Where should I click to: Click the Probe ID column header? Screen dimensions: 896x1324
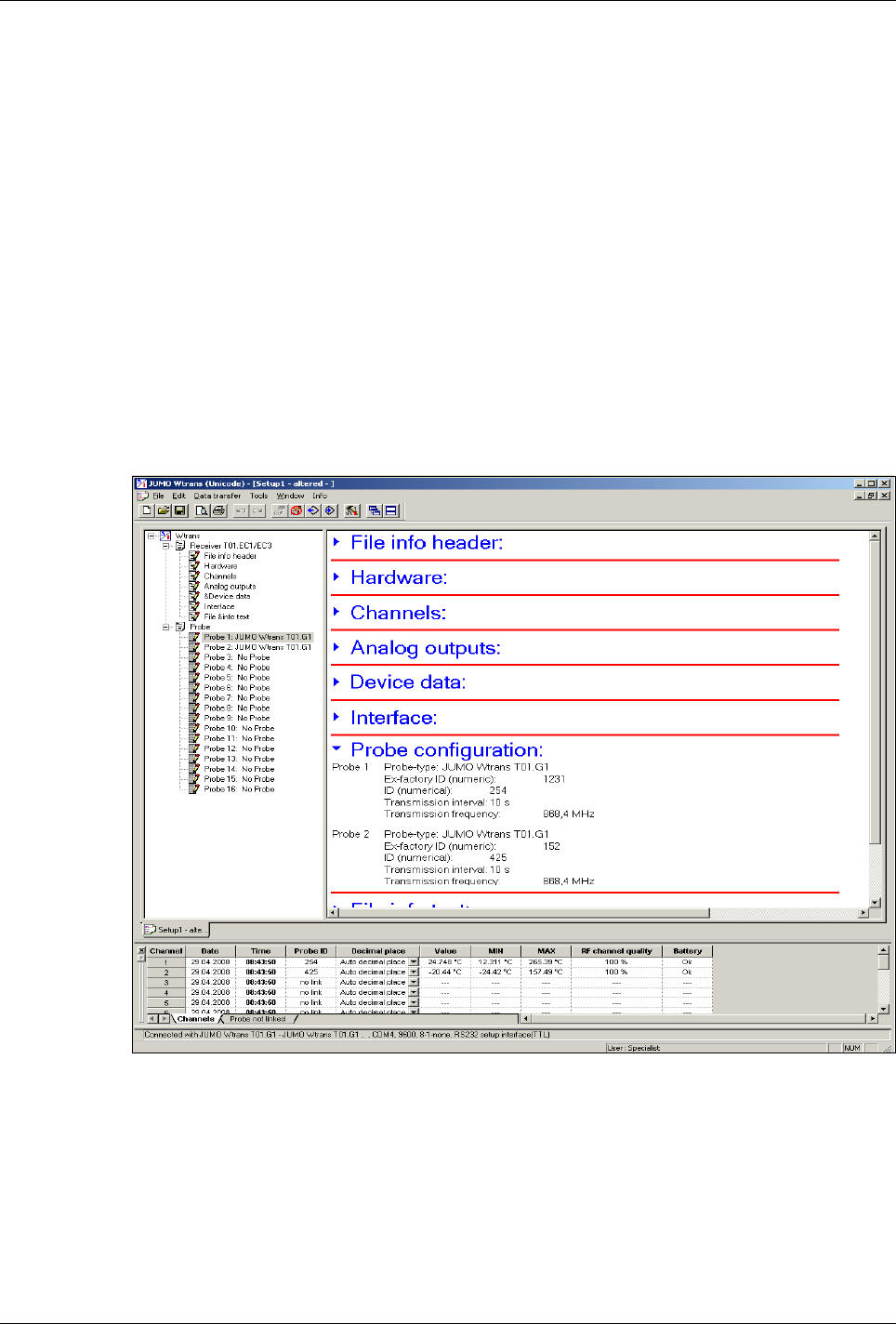[310, 951]
